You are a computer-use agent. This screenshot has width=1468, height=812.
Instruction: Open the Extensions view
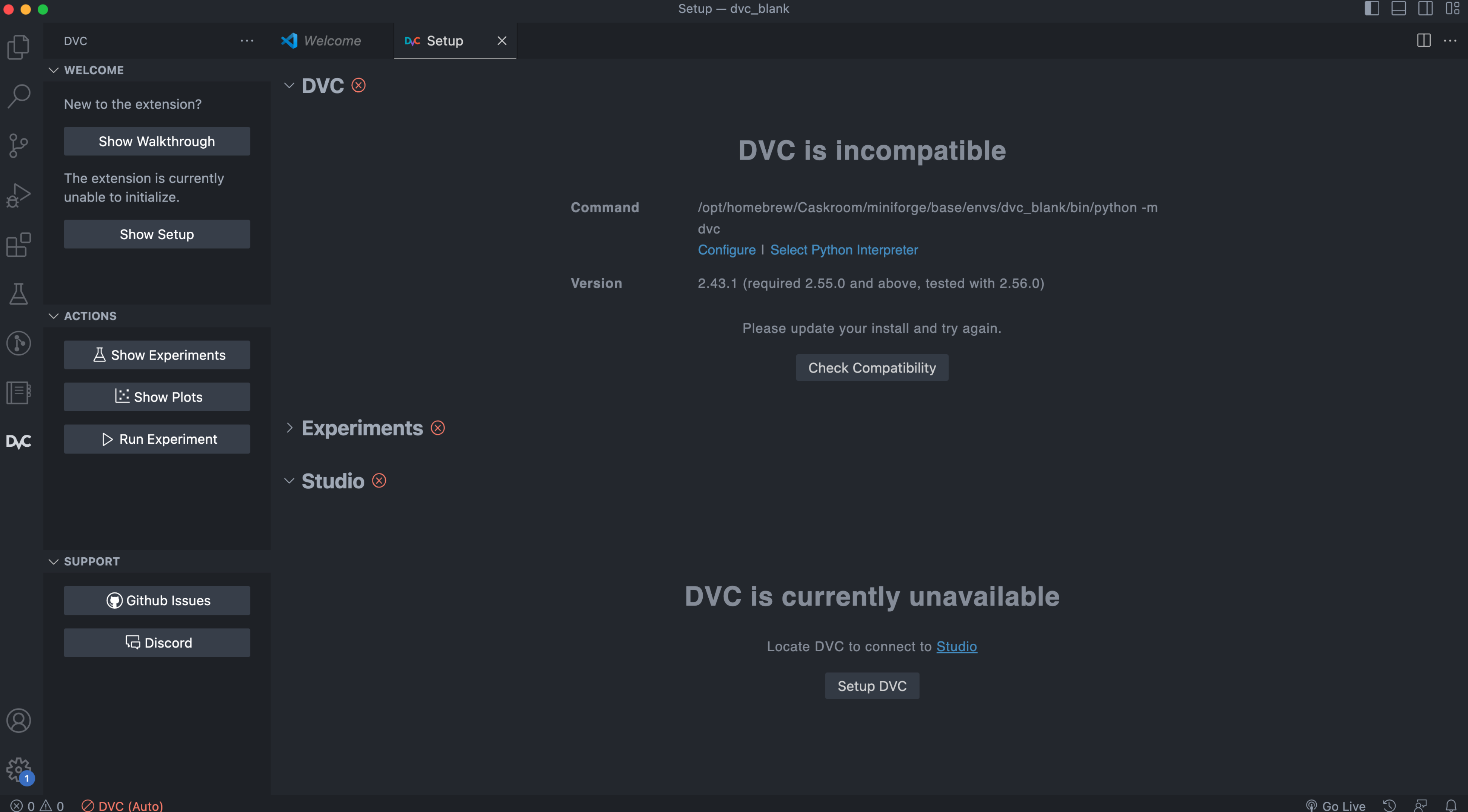[19, 244]
